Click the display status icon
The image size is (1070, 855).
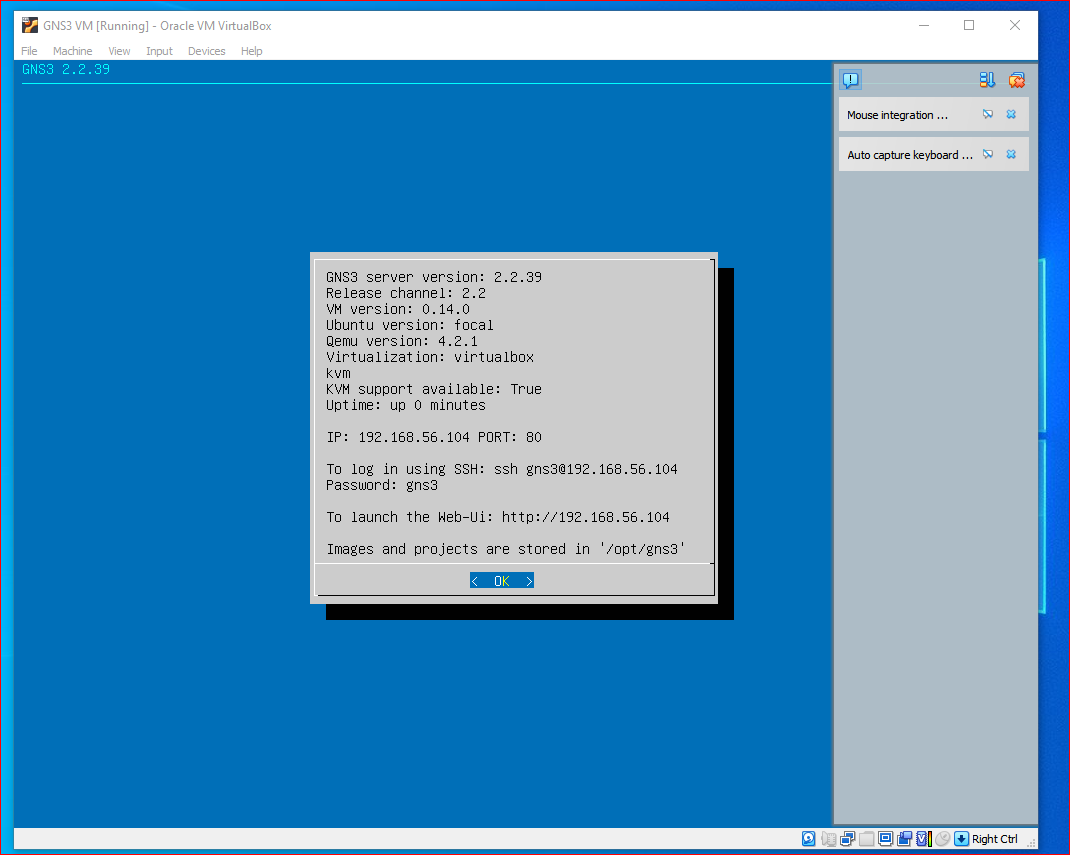[x=885, y=838]
